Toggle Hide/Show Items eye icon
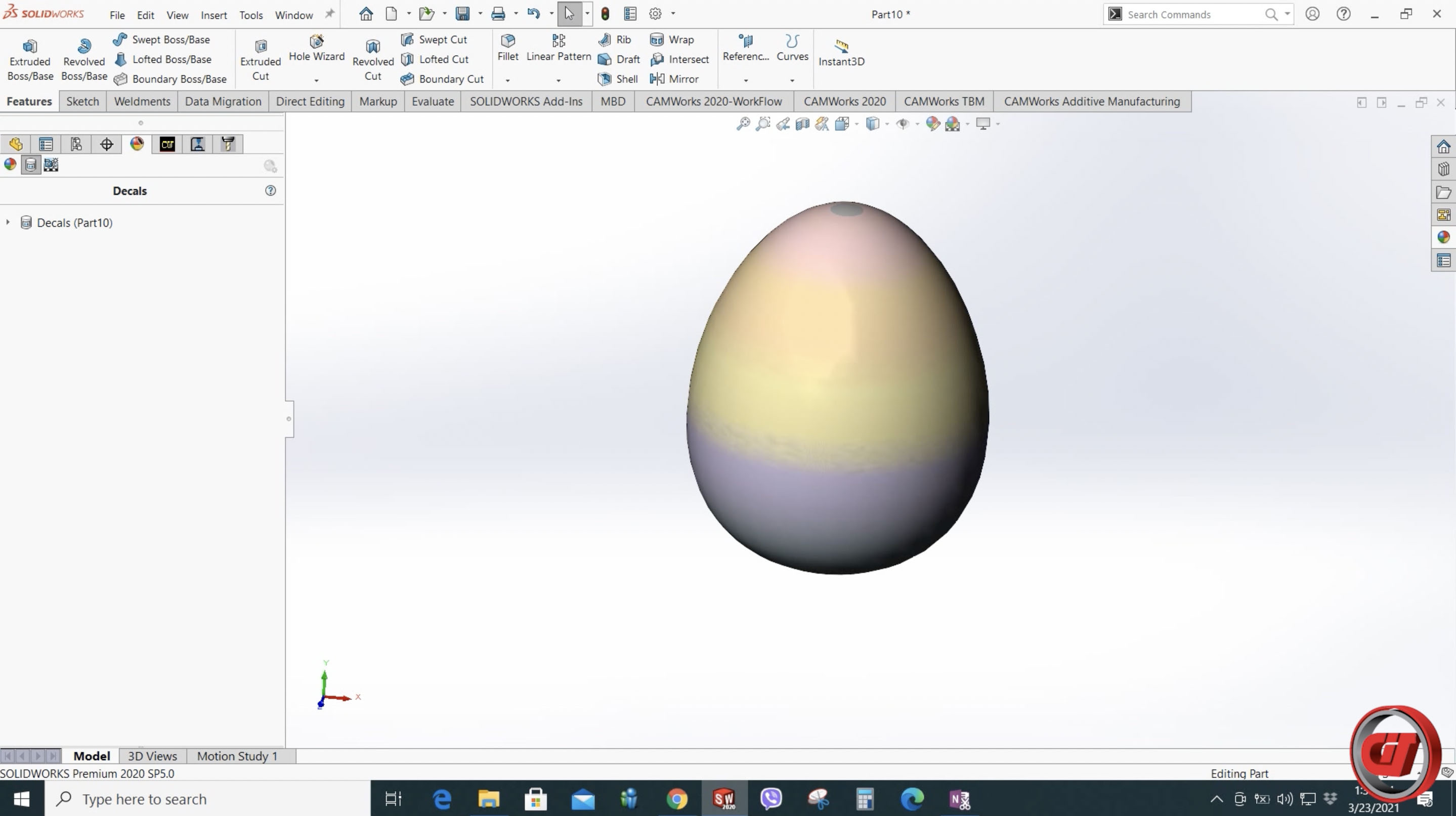 902,124
